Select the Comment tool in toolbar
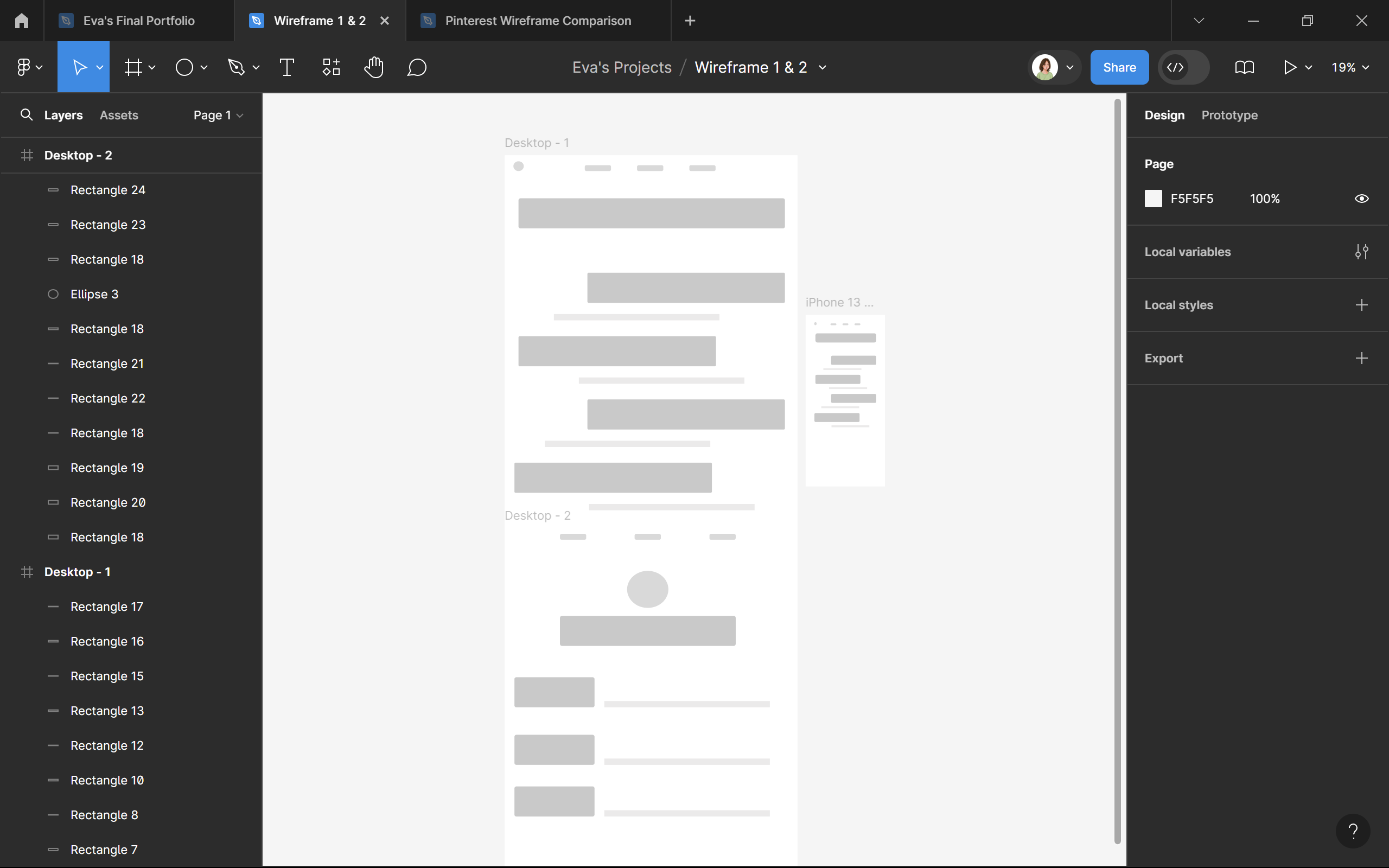The height and width of the screenshot is (868, 1389). point(417,67)
